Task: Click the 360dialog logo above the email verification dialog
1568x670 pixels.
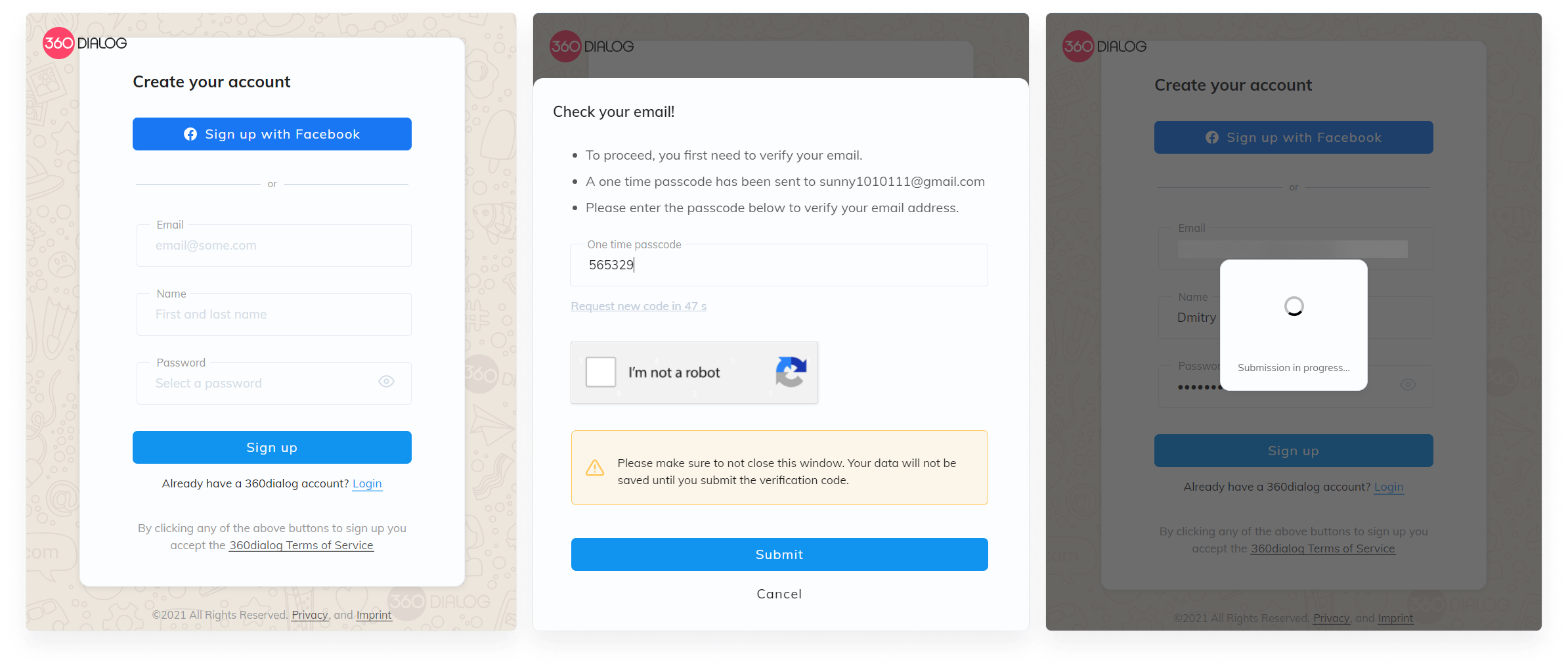Action: point(592,47)
